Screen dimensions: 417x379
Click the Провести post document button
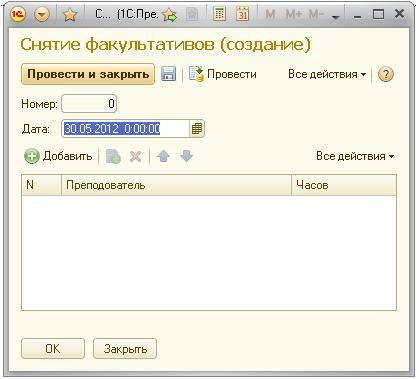[x=223, y=74]
